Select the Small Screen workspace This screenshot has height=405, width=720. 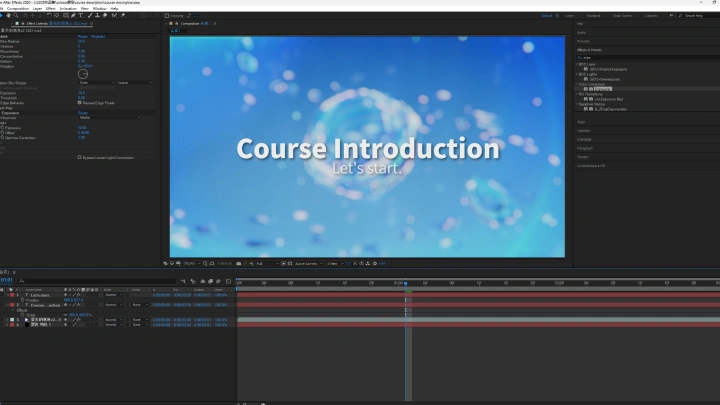tap(622, 16)
